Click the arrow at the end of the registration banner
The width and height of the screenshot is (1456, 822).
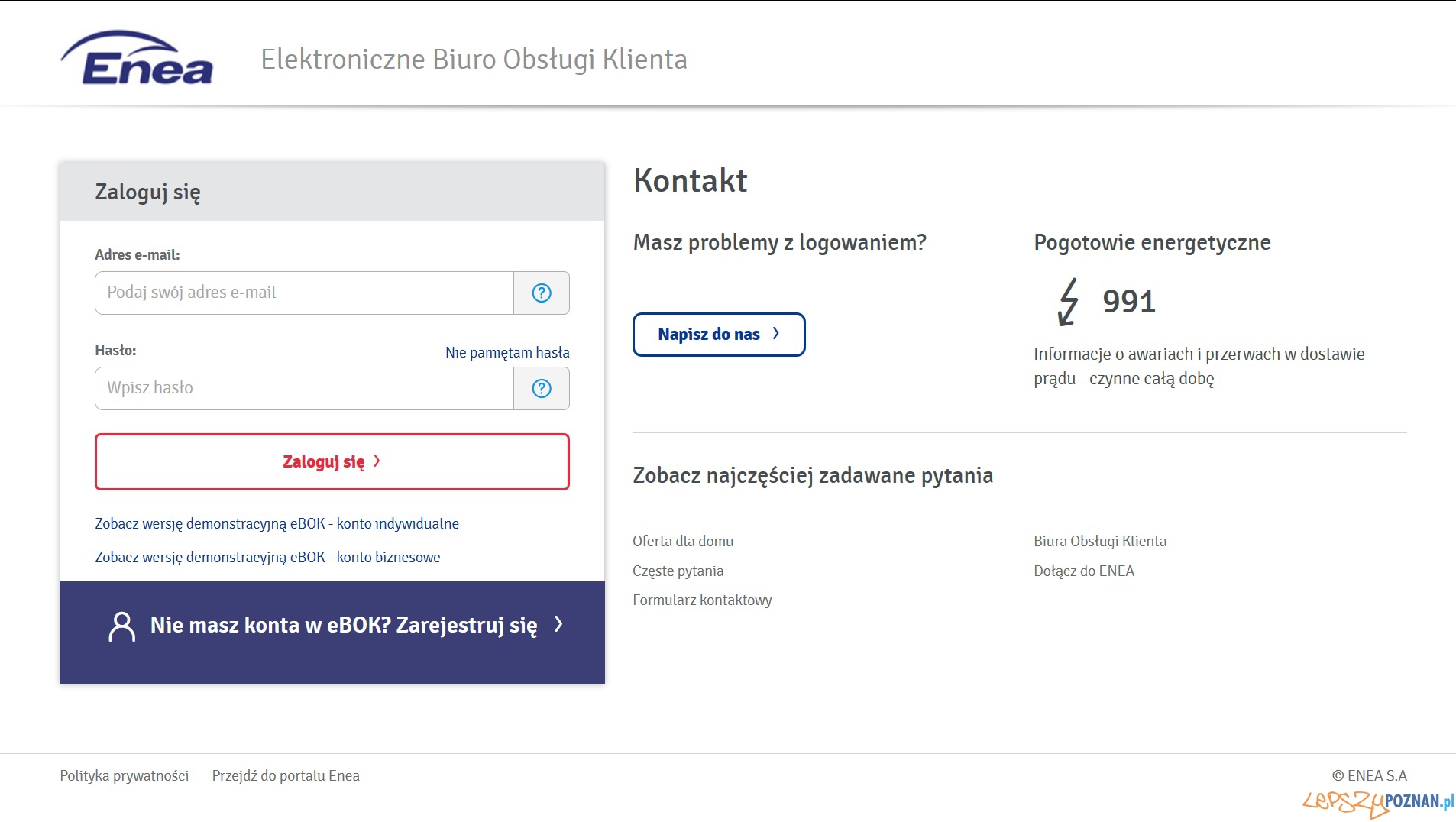[559, 624]
